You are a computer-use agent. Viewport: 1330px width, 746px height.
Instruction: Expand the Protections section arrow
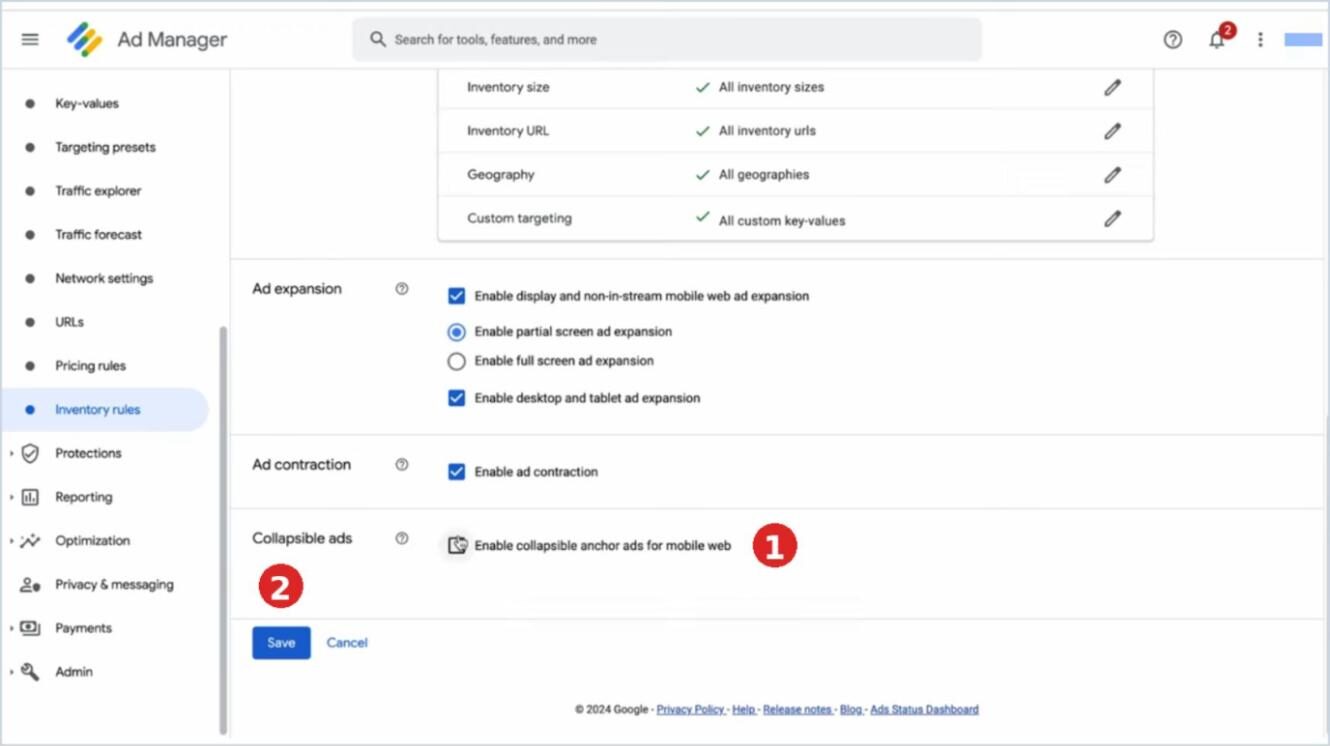[12, 454]
